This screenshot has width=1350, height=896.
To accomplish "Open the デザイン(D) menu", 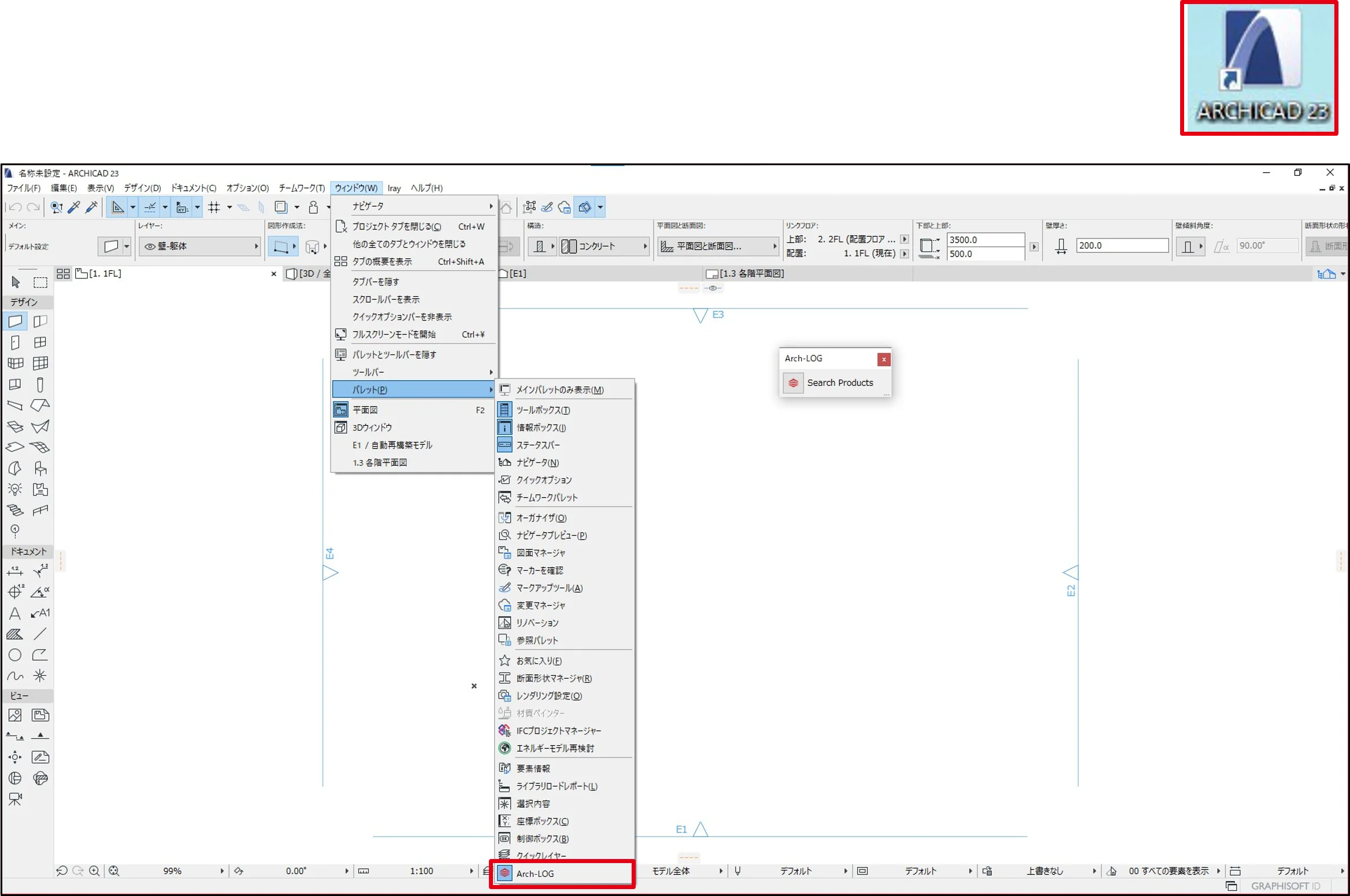I will [143, 188].
